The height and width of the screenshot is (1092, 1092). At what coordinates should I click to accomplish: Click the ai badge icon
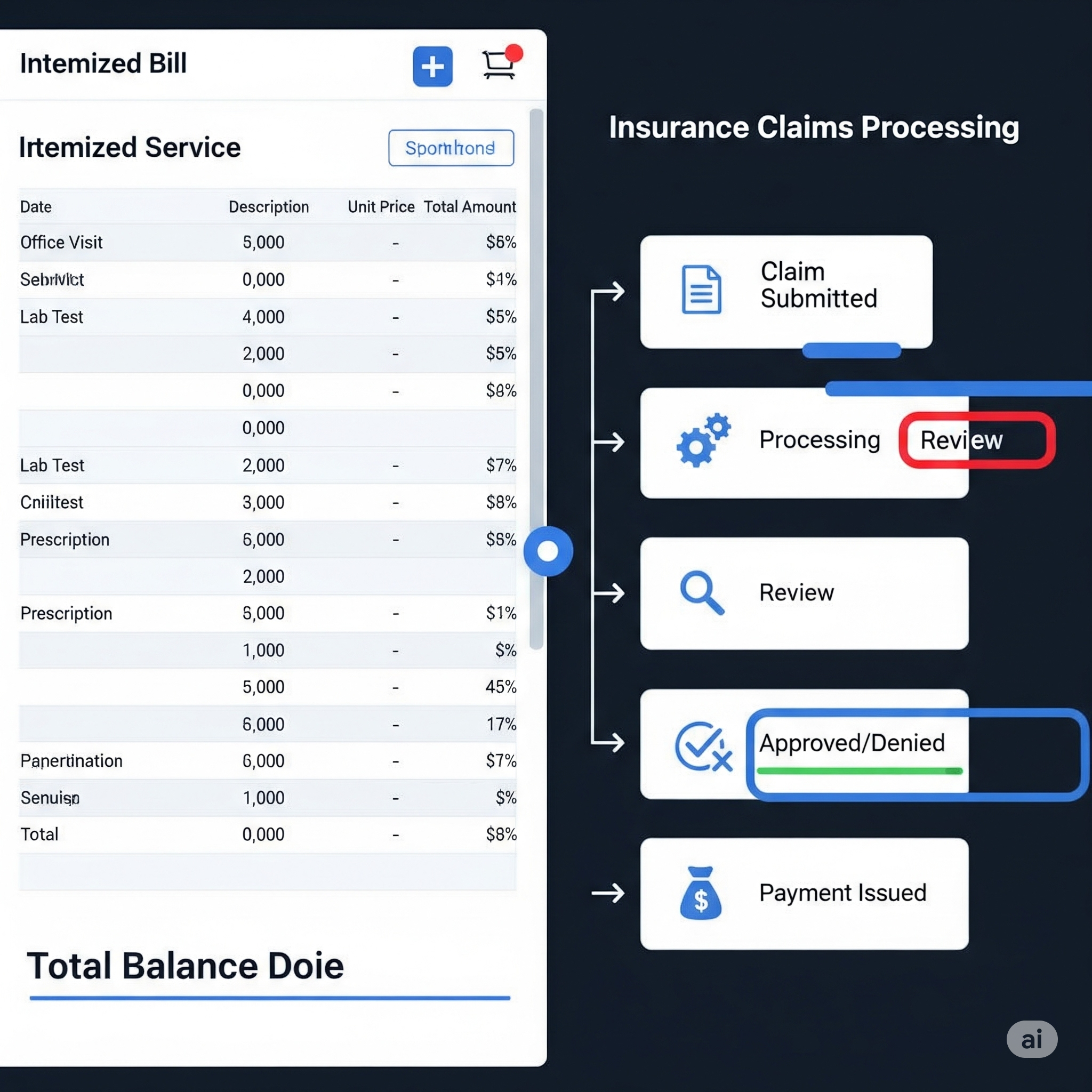[x=1032, y=1039]
